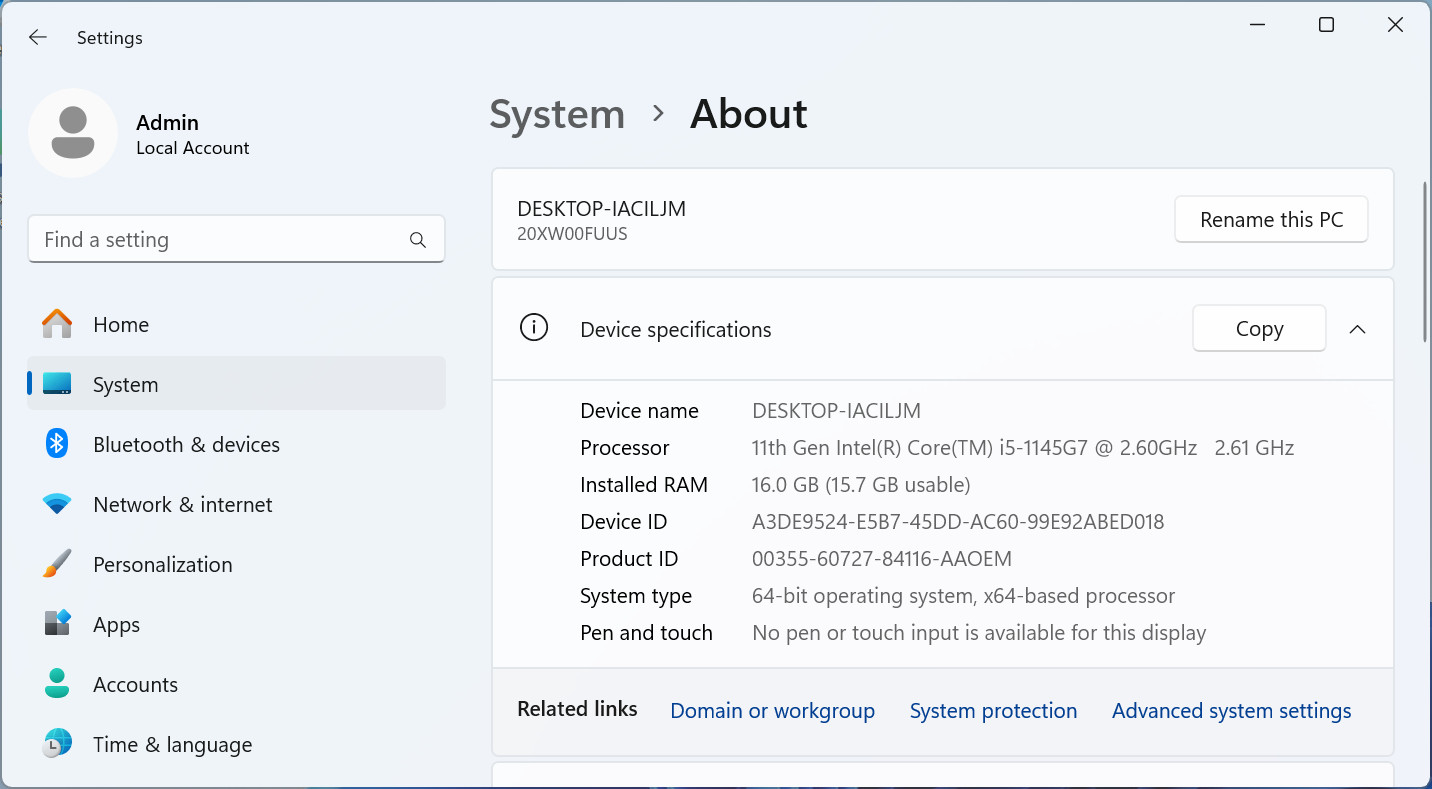
Task: Click the Time & language globe icon
Action: [x=57, y=744]
